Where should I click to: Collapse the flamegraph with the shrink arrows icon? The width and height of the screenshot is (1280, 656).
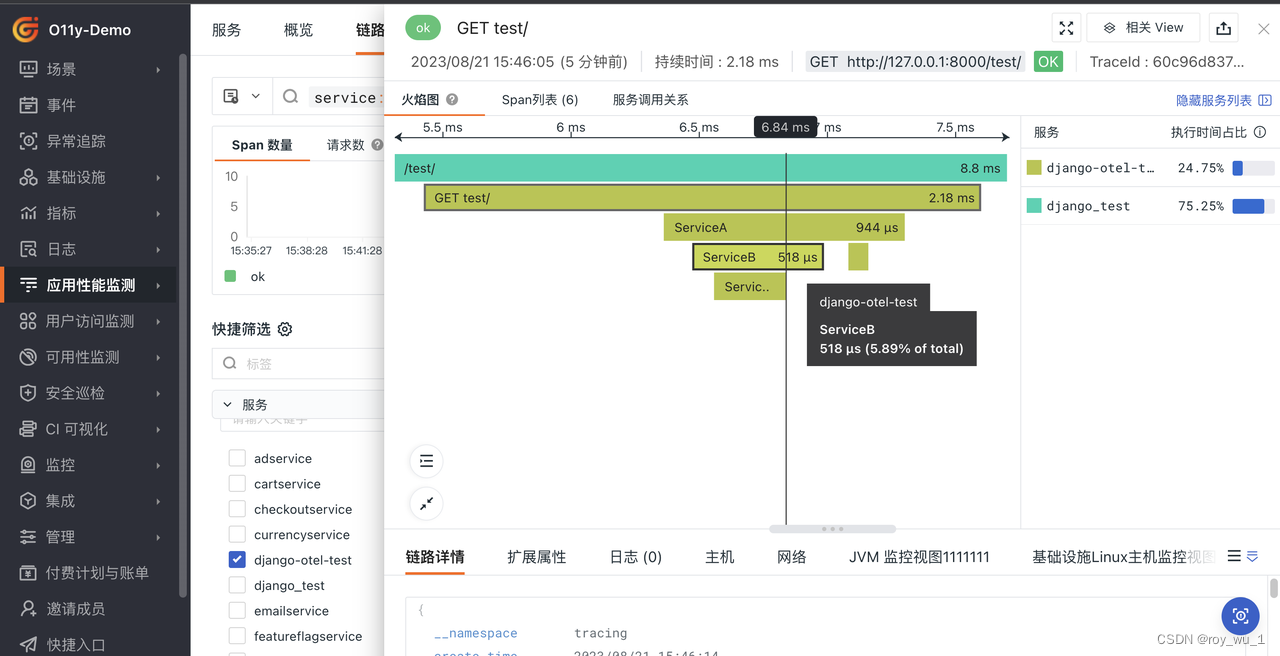click(426, 504)
